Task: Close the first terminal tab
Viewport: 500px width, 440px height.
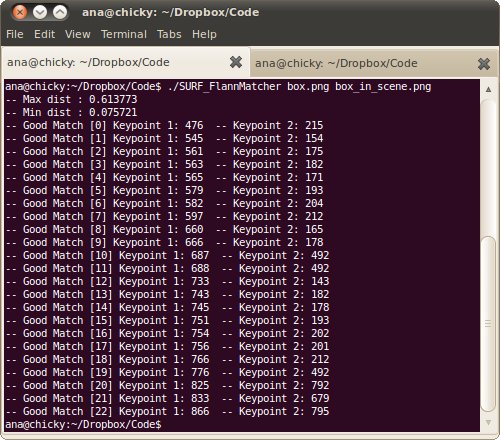Action: coord(236,62)
